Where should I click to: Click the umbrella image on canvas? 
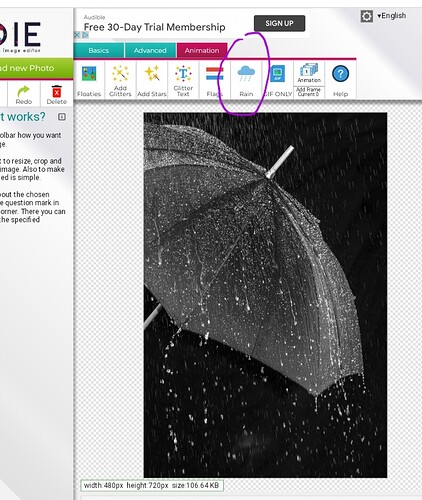tap(265, 295)
